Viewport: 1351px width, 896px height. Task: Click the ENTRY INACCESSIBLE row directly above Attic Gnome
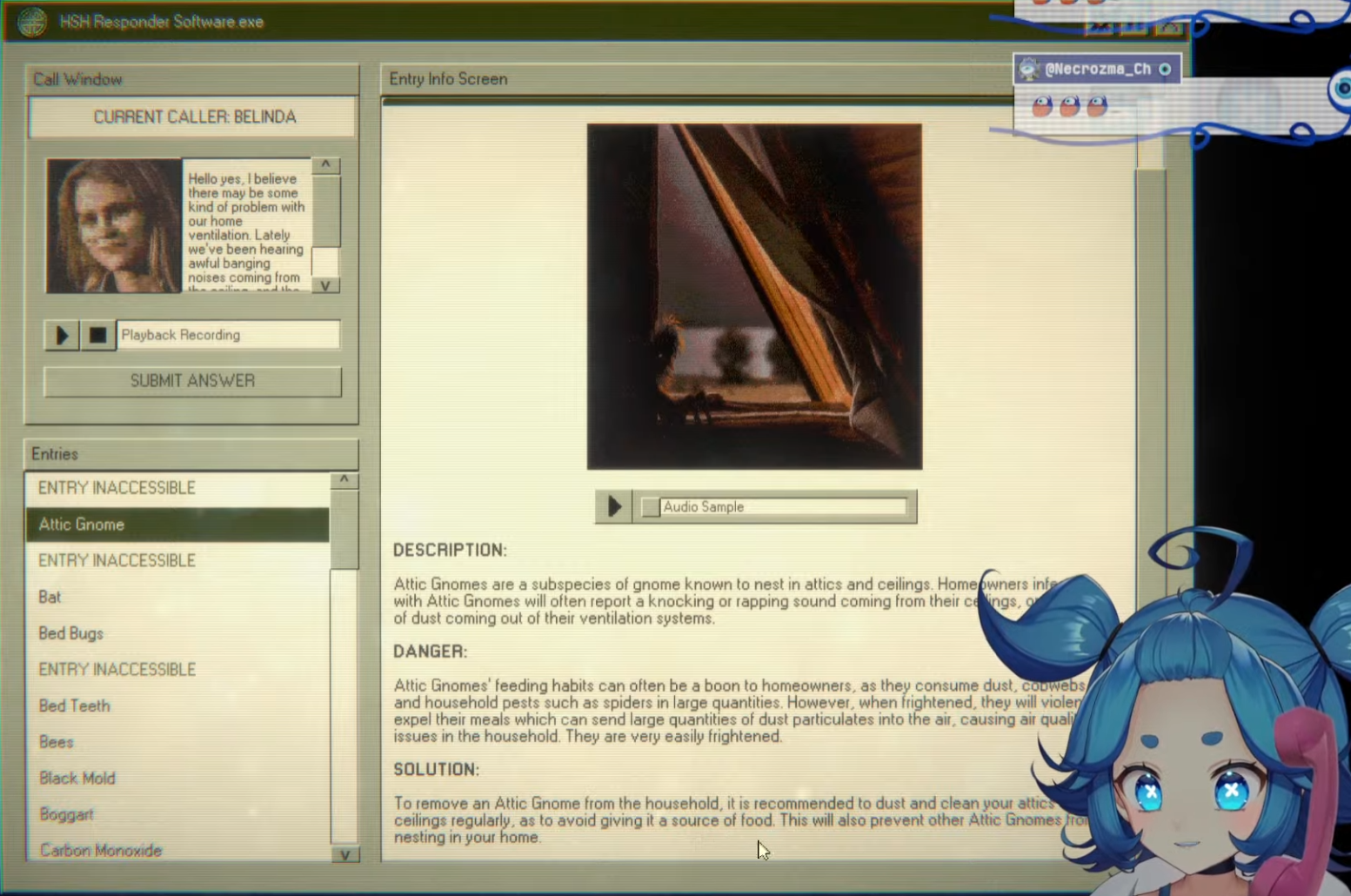click(x=177, y=488)
